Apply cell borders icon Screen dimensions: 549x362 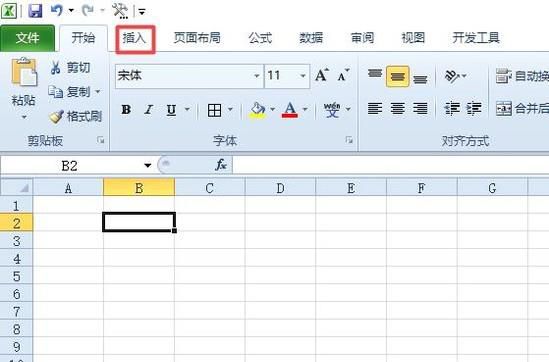pyautogui.click(x=215, y=110)
